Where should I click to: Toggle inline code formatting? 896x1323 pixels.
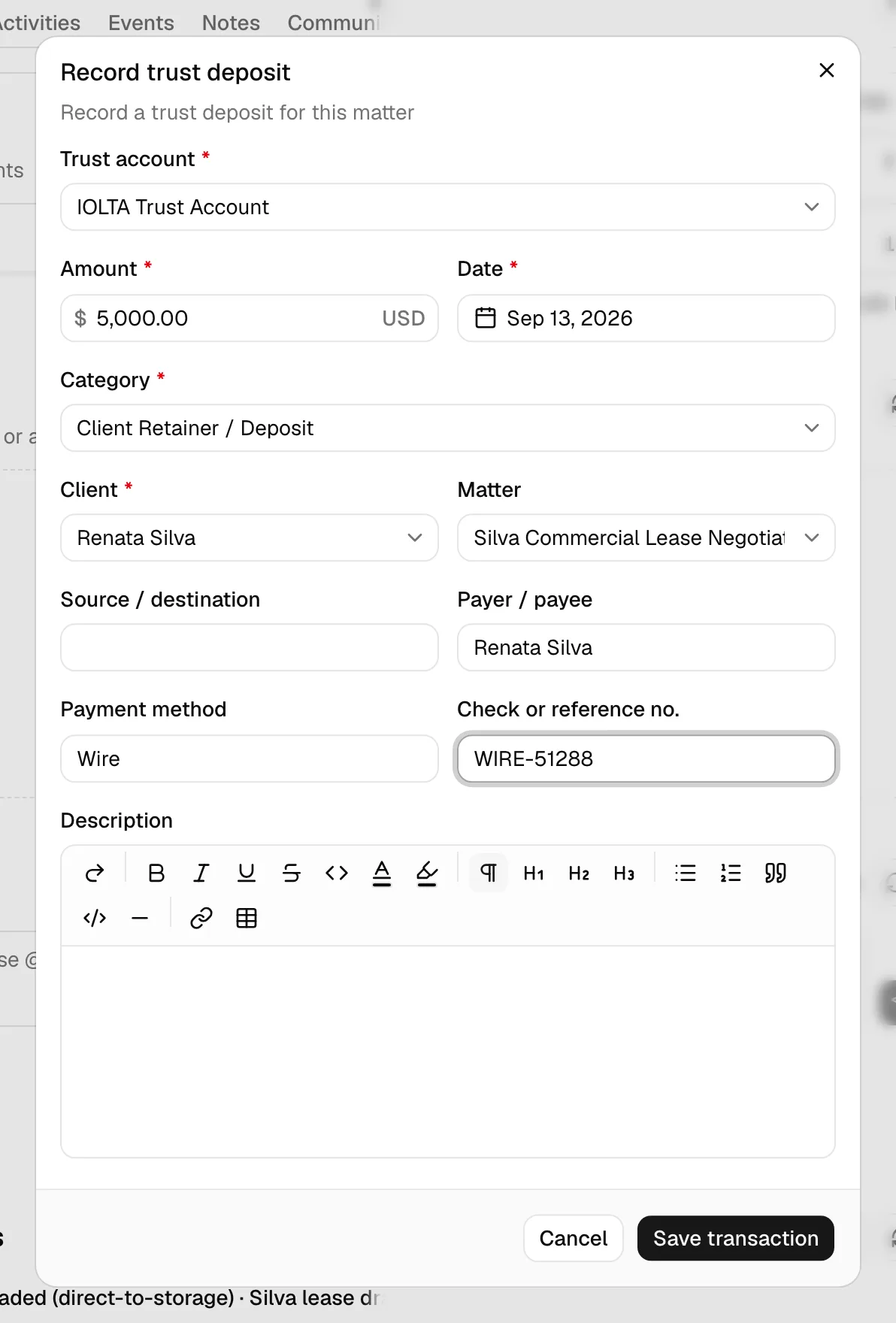[337, 873]
